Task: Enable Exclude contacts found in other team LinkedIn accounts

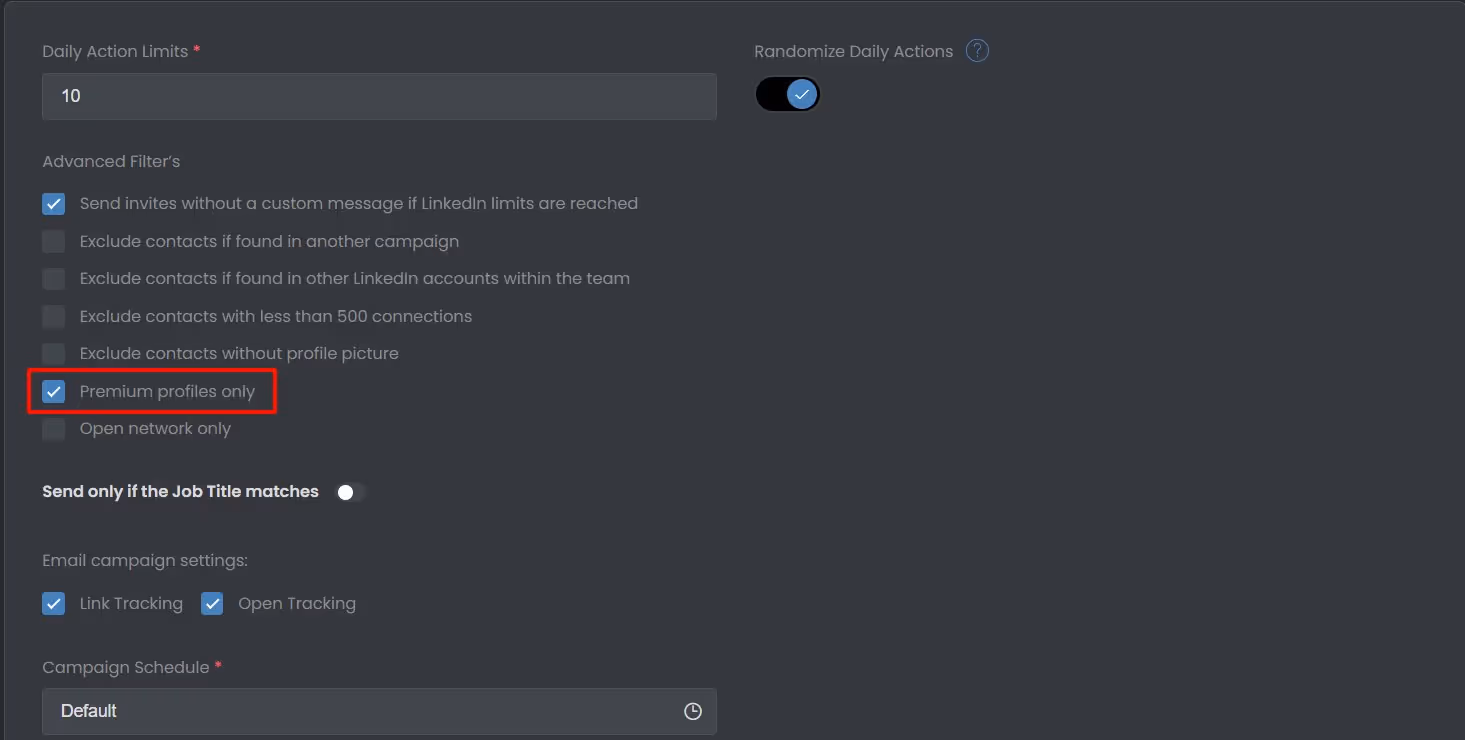Action: tap(53, 278)
